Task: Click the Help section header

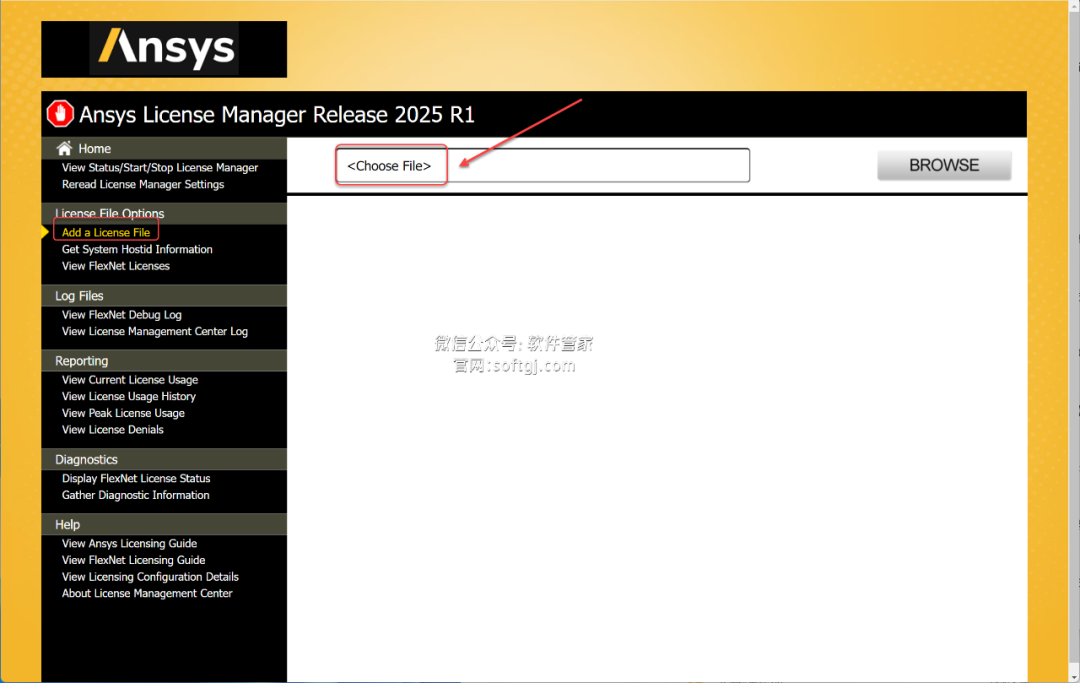Action: tap(164, 525)
